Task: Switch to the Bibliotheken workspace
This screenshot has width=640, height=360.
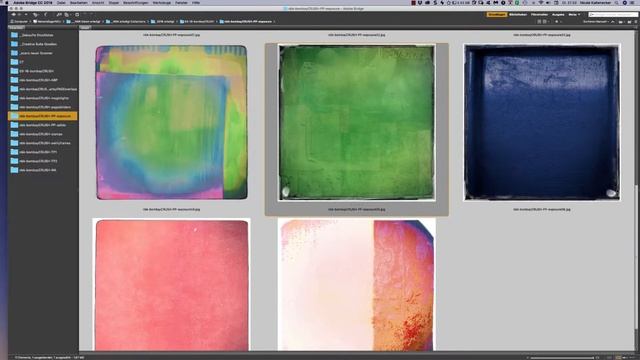Action: pos(518,15)
